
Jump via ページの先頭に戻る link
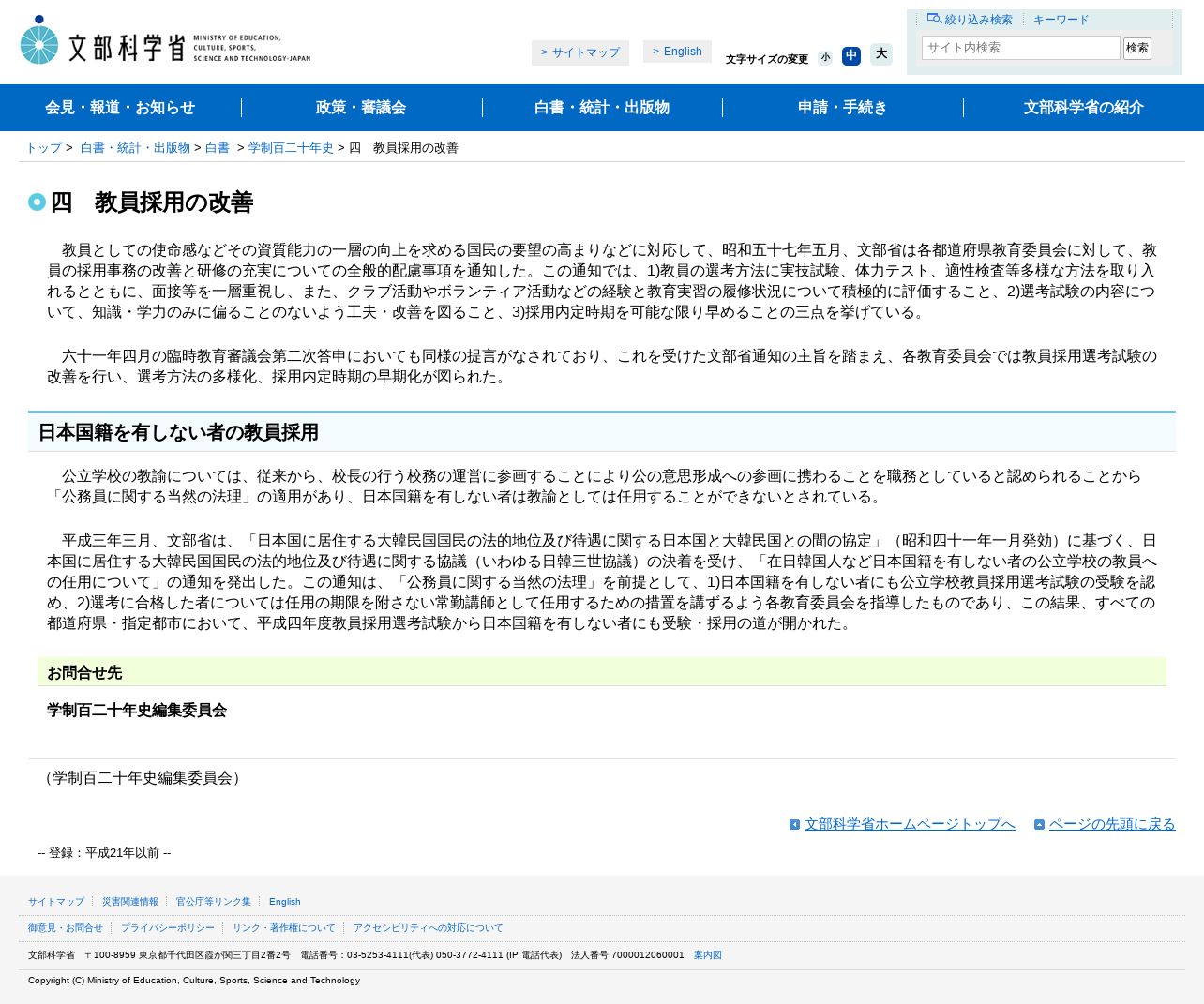coord(1112,824)
